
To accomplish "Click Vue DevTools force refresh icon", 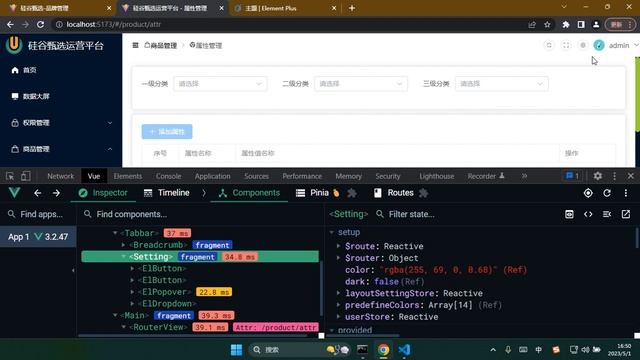I will tap(607, 193).
